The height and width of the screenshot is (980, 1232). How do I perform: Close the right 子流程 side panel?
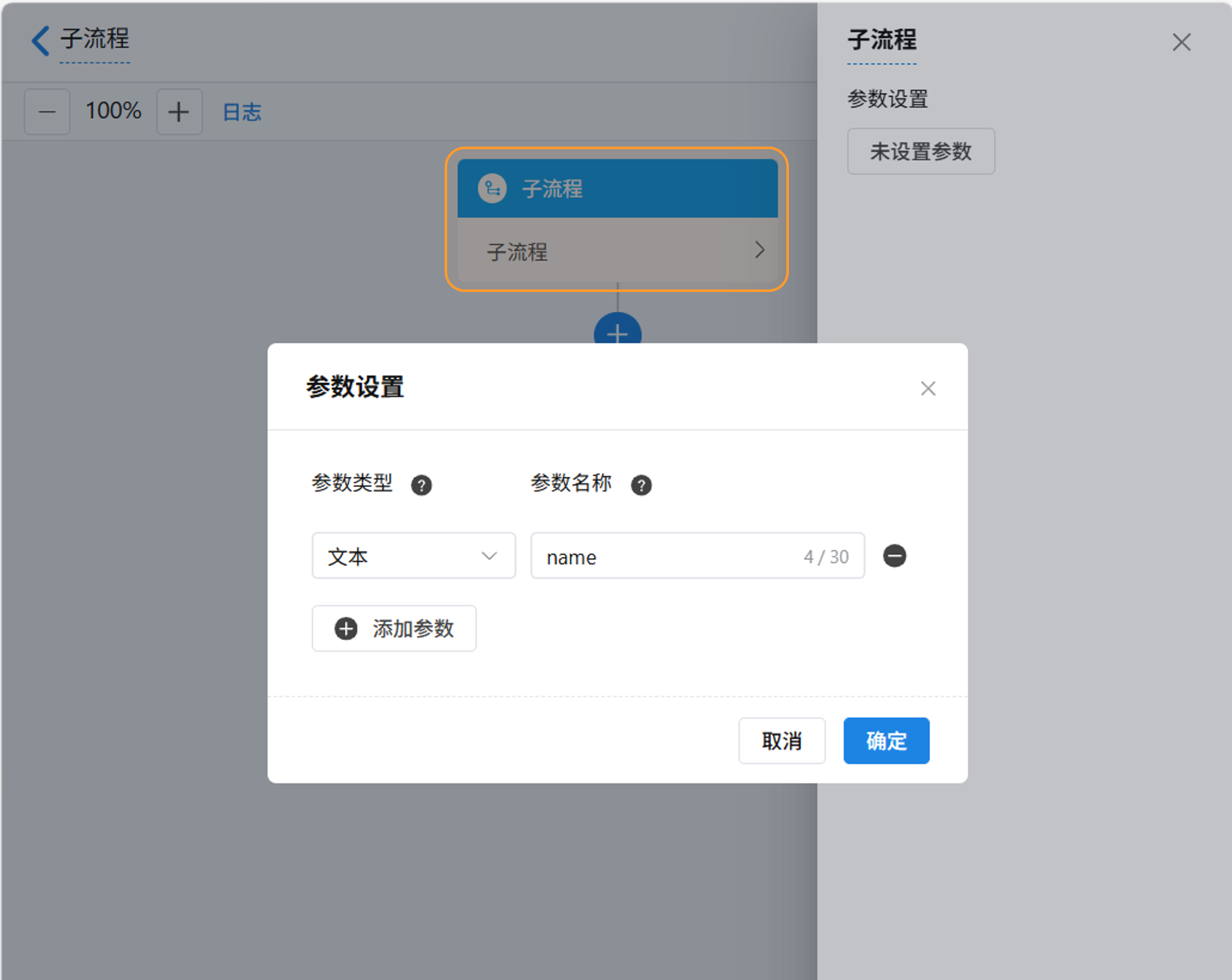pyautogui.click(x=1181, y=42)
